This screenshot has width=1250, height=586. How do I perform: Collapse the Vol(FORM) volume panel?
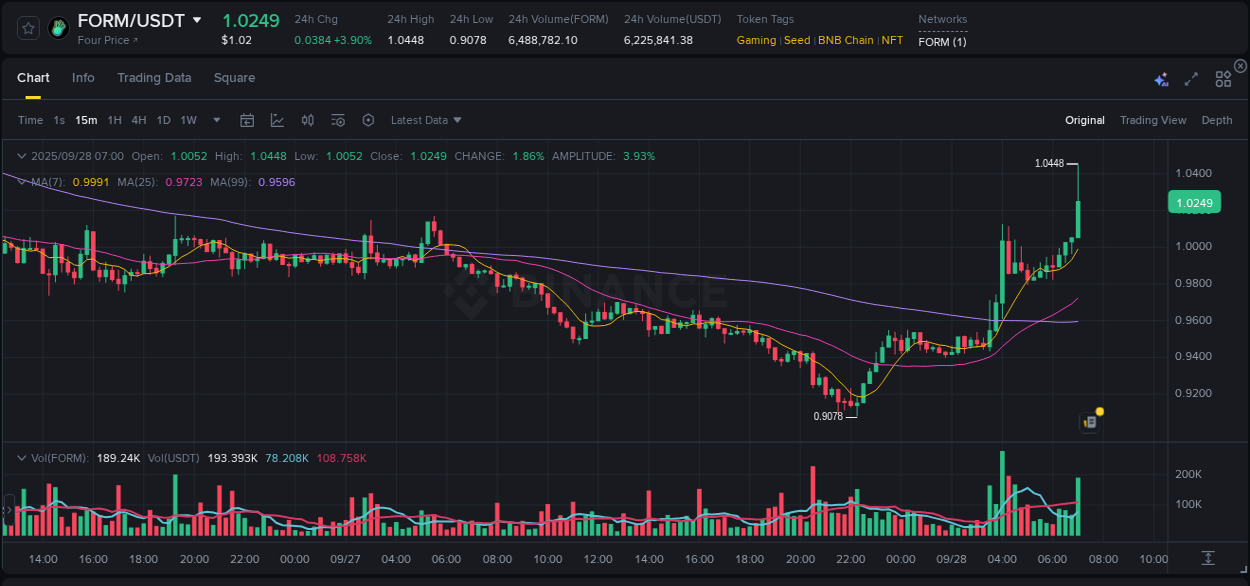21,458
